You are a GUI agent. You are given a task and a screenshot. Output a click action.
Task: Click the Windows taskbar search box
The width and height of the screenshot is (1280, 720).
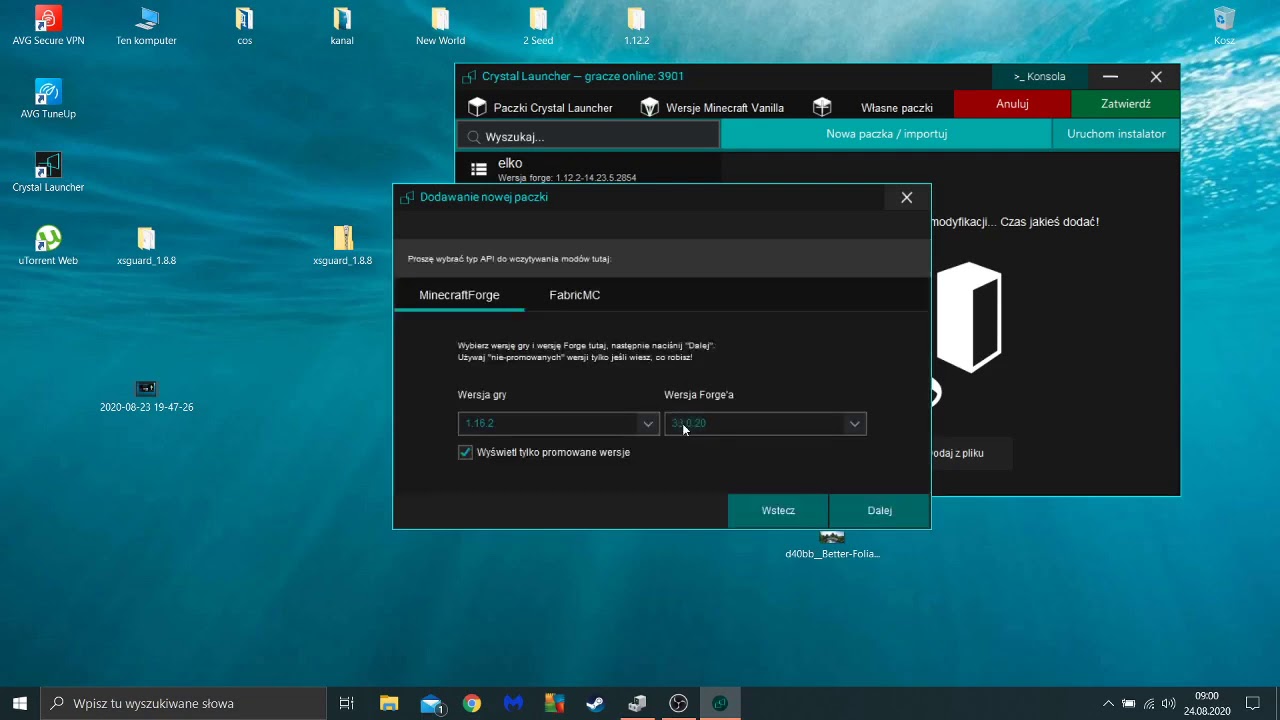183,703
